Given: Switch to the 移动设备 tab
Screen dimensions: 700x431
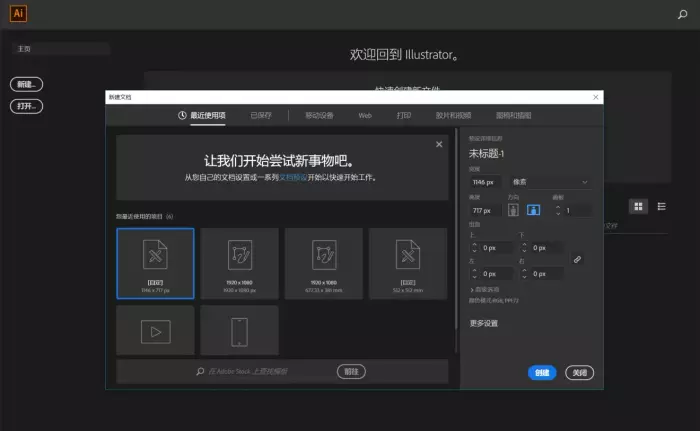Looking at the screenshot, I should [319, 115].
